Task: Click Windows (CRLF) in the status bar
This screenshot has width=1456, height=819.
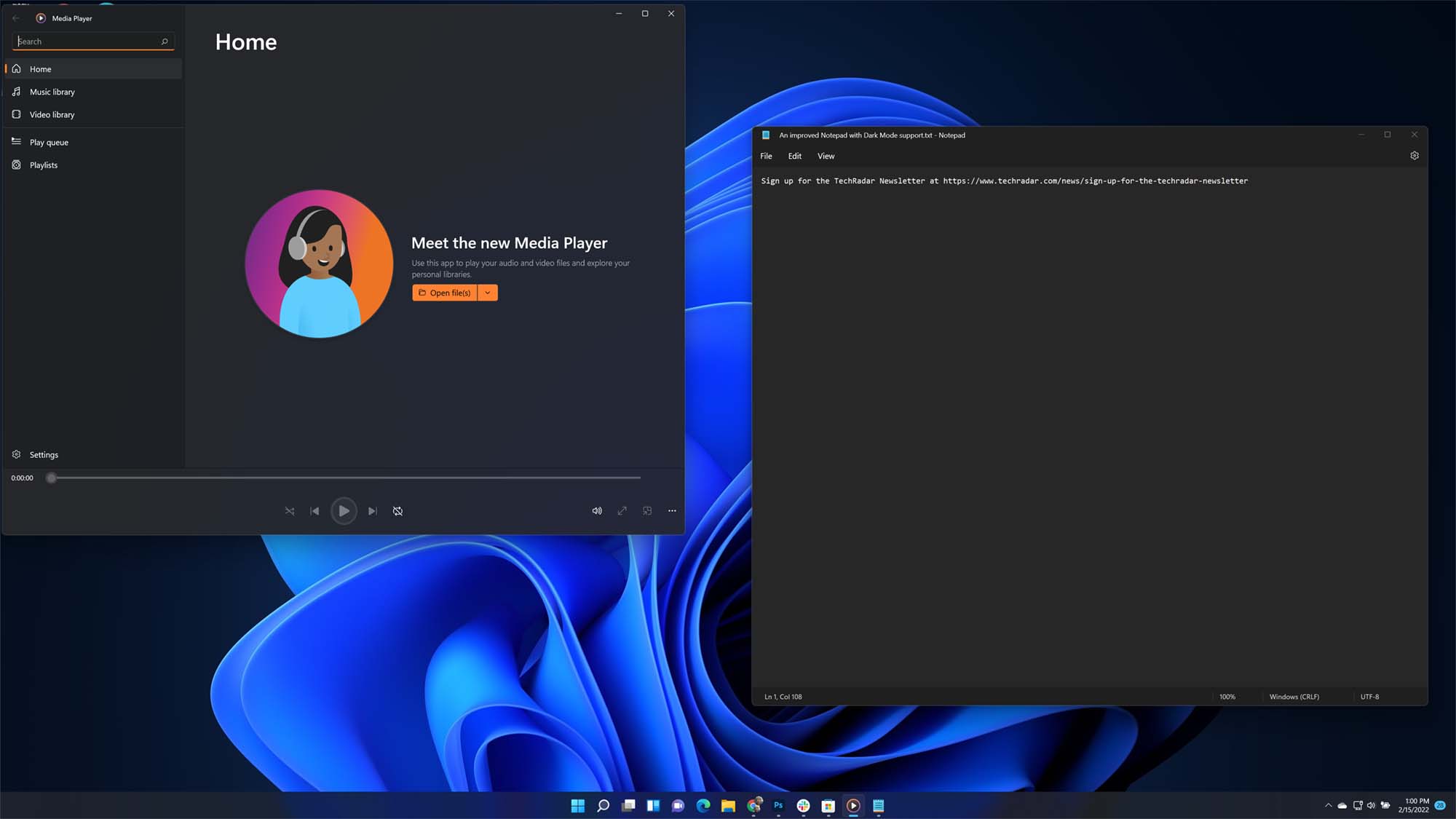Action: click(x=1294, y=697)
